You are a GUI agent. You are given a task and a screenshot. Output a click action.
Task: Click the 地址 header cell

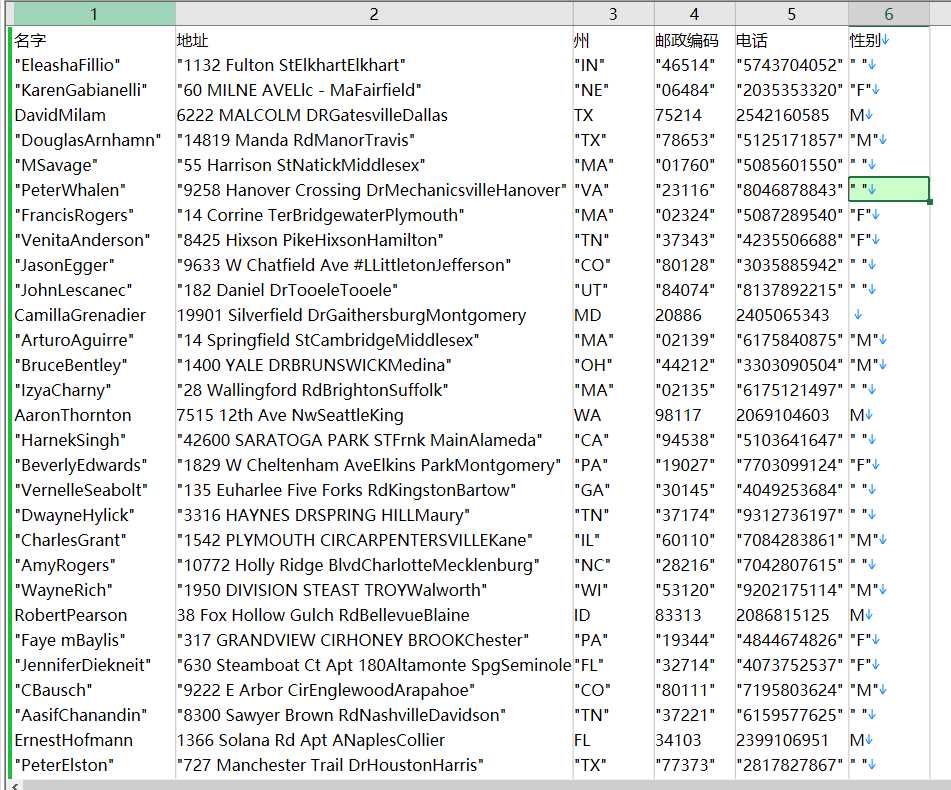(x=374, y=41)
